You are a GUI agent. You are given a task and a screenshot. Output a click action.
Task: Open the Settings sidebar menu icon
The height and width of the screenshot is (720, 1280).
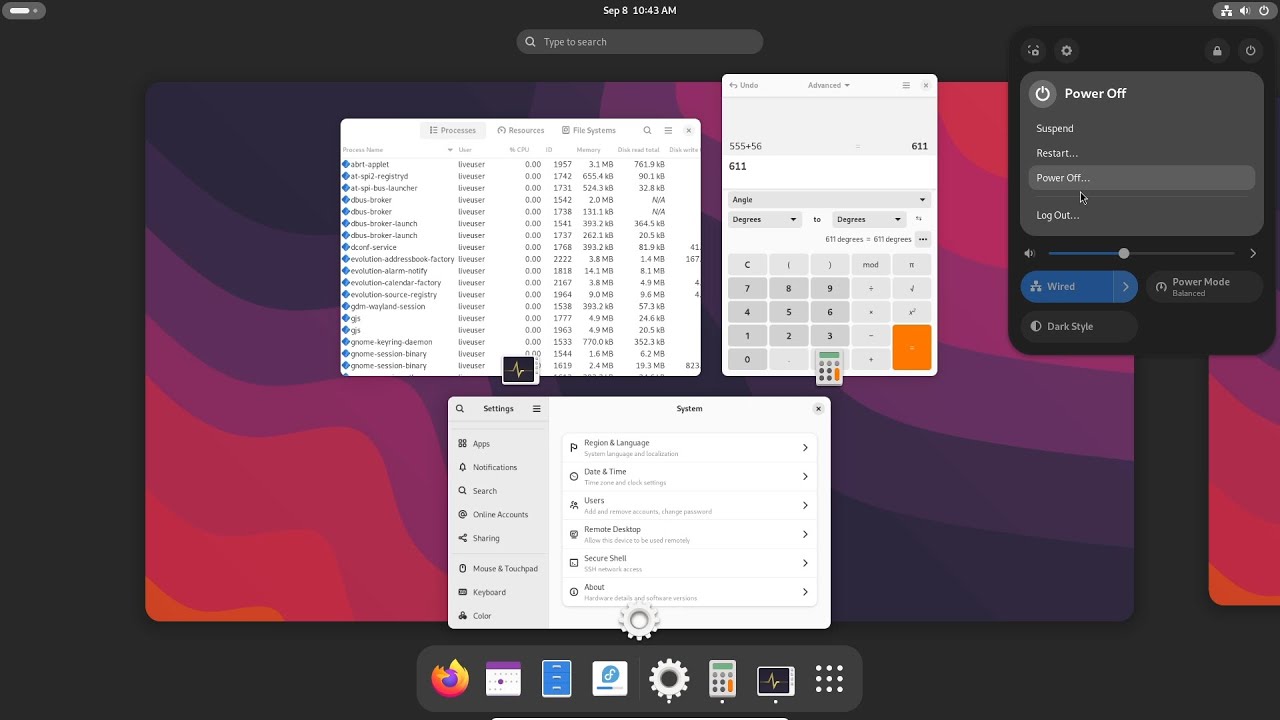click(x=536, y=408)
